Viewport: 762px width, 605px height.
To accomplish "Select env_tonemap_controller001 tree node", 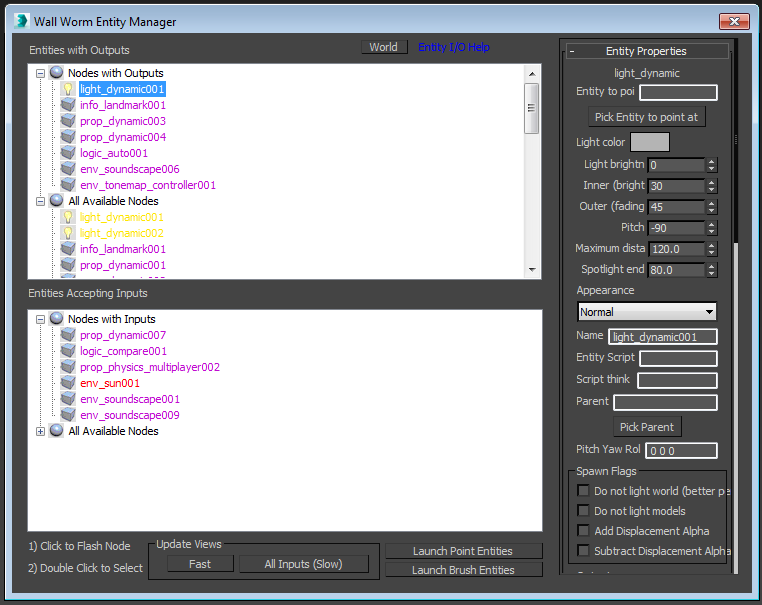I will point(148,185).
